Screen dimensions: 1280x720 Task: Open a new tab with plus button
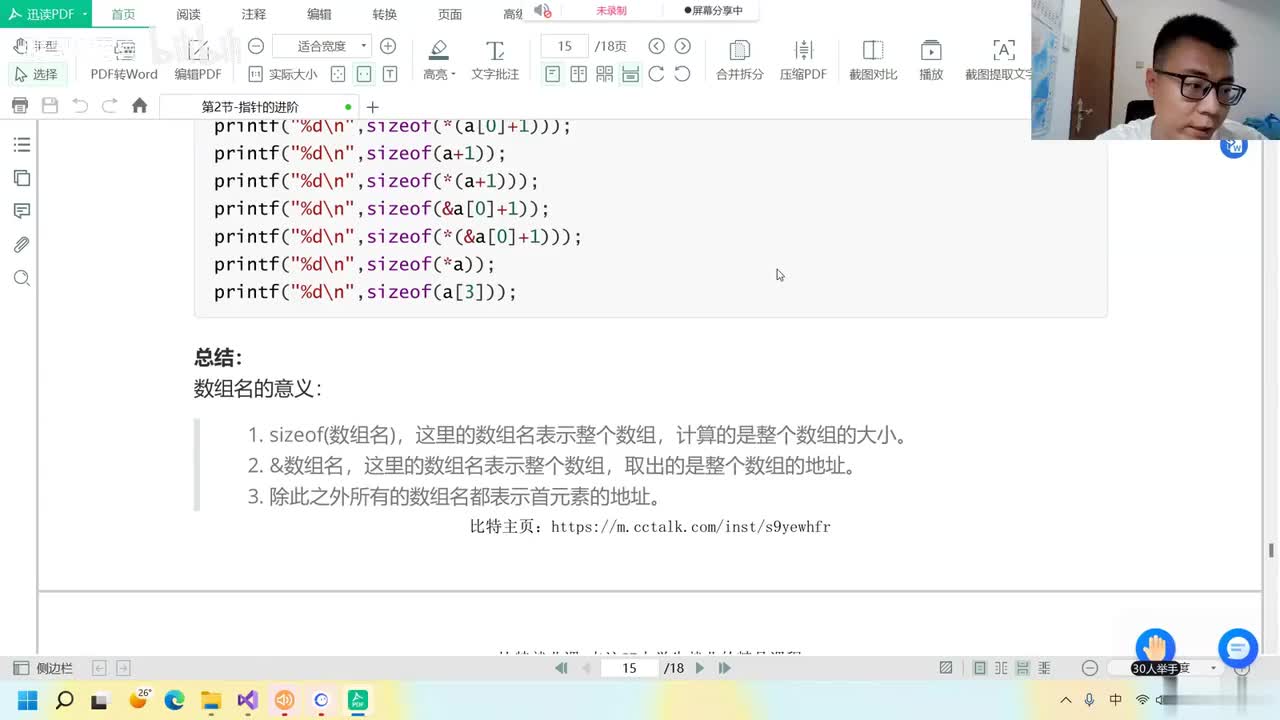pos(373,107)
